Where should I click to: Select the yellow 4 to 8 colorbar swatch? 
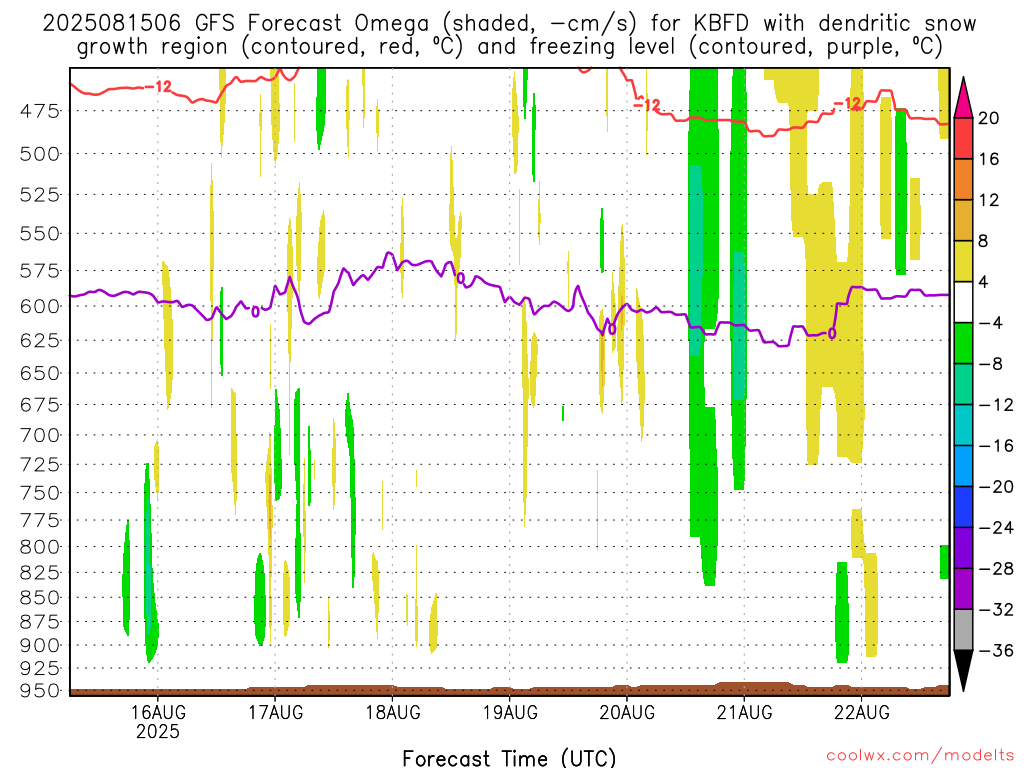pos(963,261)
